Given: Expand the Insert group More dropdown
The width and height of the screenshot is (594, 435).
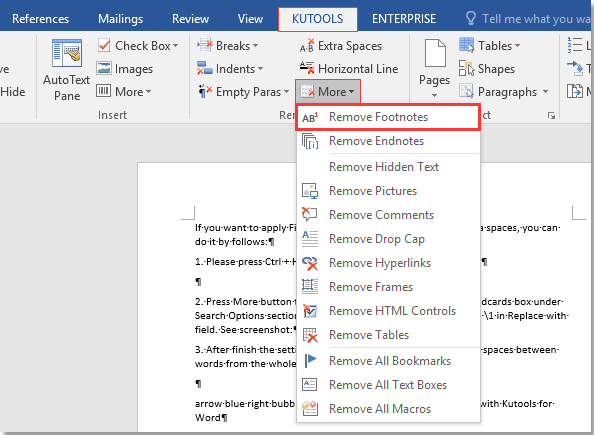Looking at the screenshot, I should click(x=148, y=92).
